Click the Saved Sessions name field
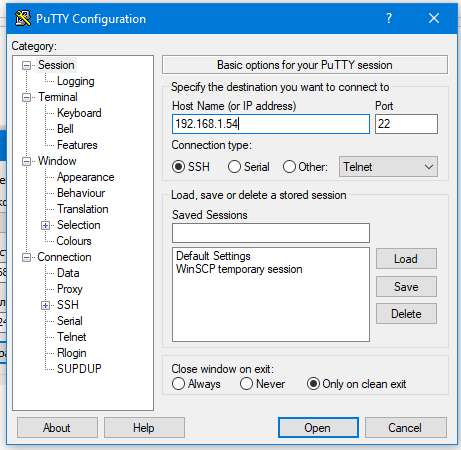This screenshot has height=450, width=461. point(271,233)
